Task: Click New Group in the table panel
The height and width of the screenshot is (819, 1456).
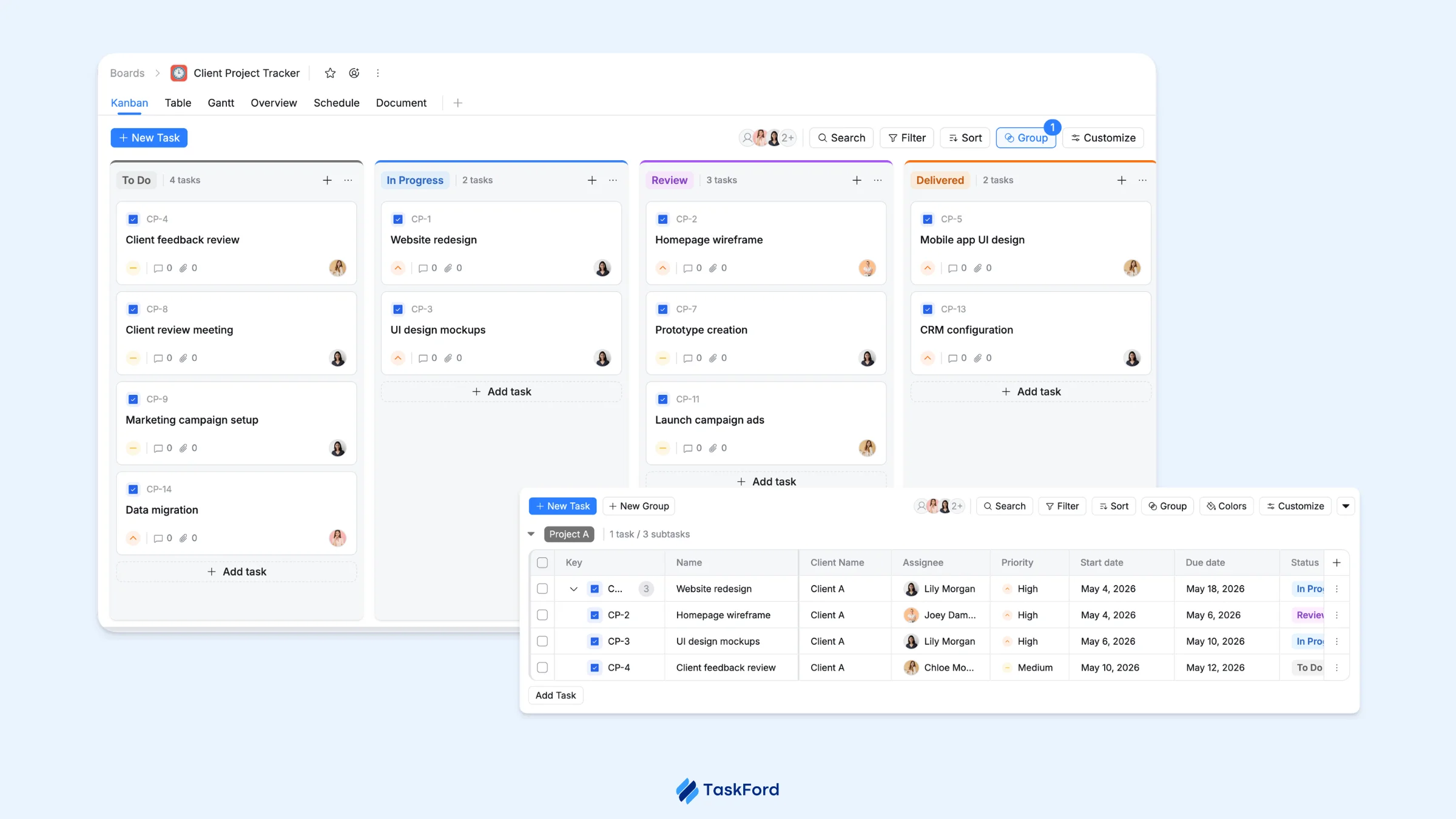Action: click(639, 506)
